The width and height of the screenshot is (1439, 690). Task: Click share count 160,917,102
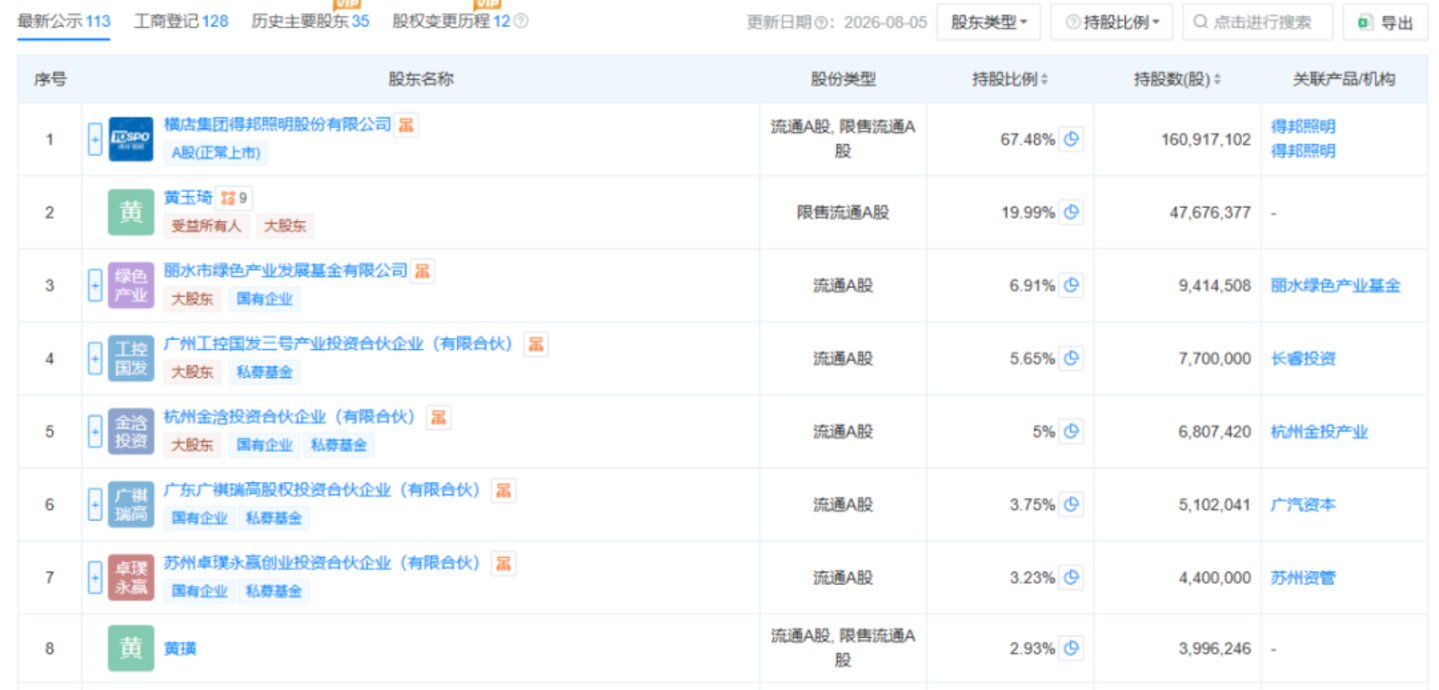(x=1206, y=139)
